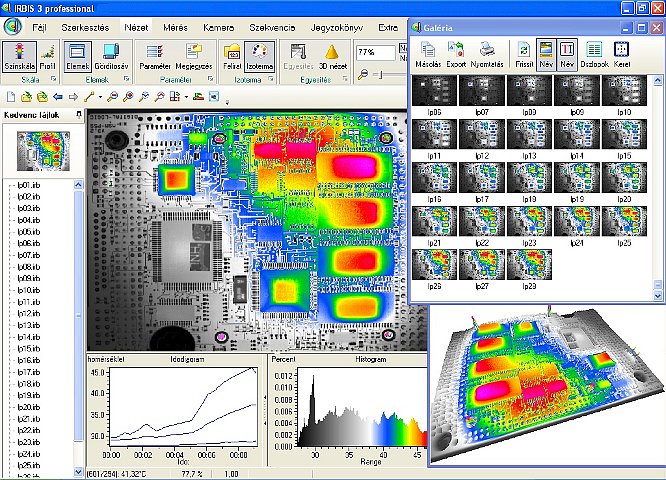Click the zoom-out magnifier beside zoom slider
The height and width of the screenshot is (480, 666).
[x=363, y=75]
